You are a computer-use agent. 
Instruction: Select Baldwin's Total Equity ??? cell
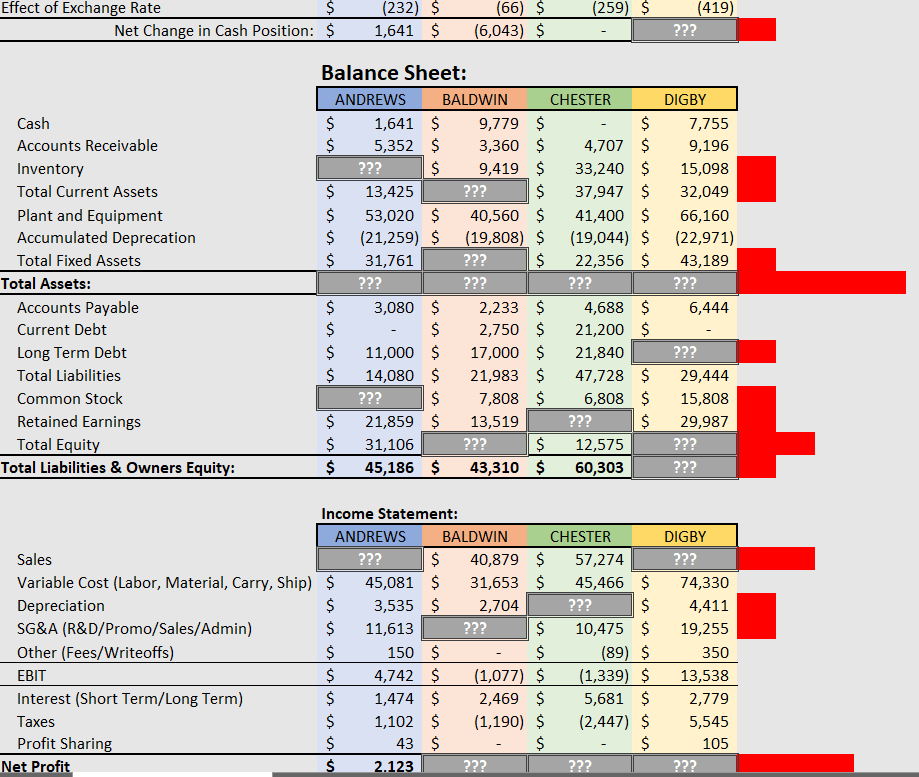[x=474, y=443]
